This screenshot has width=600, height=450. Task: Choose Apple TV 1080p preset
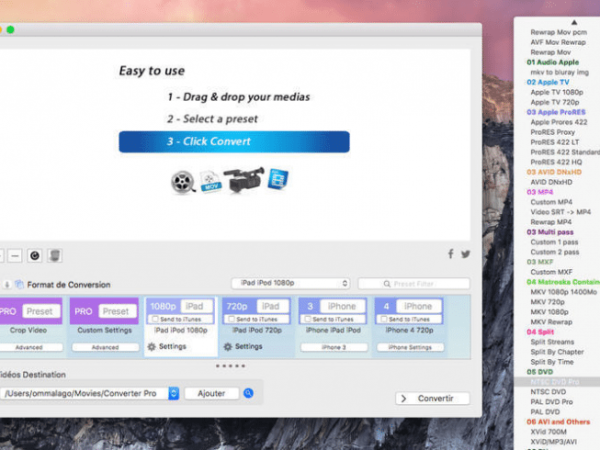556,92
